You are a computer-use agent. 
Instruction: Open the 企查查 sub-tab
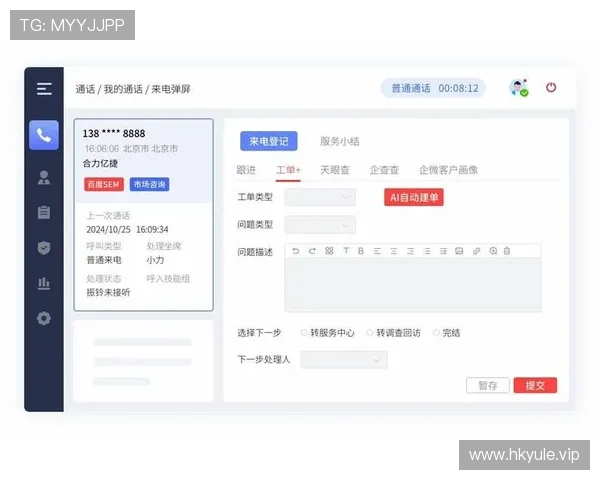coord(384,170)
